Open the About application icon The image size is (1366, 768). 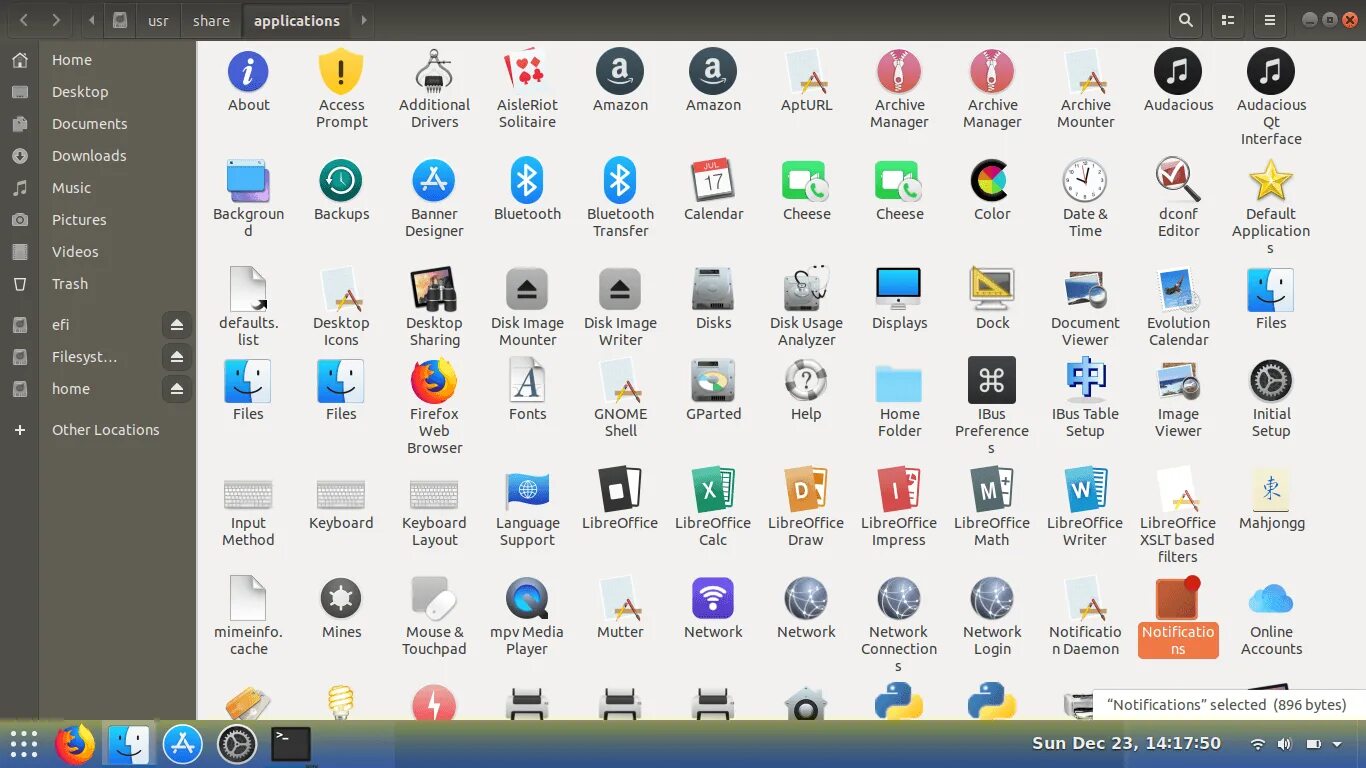pos(248,72)
